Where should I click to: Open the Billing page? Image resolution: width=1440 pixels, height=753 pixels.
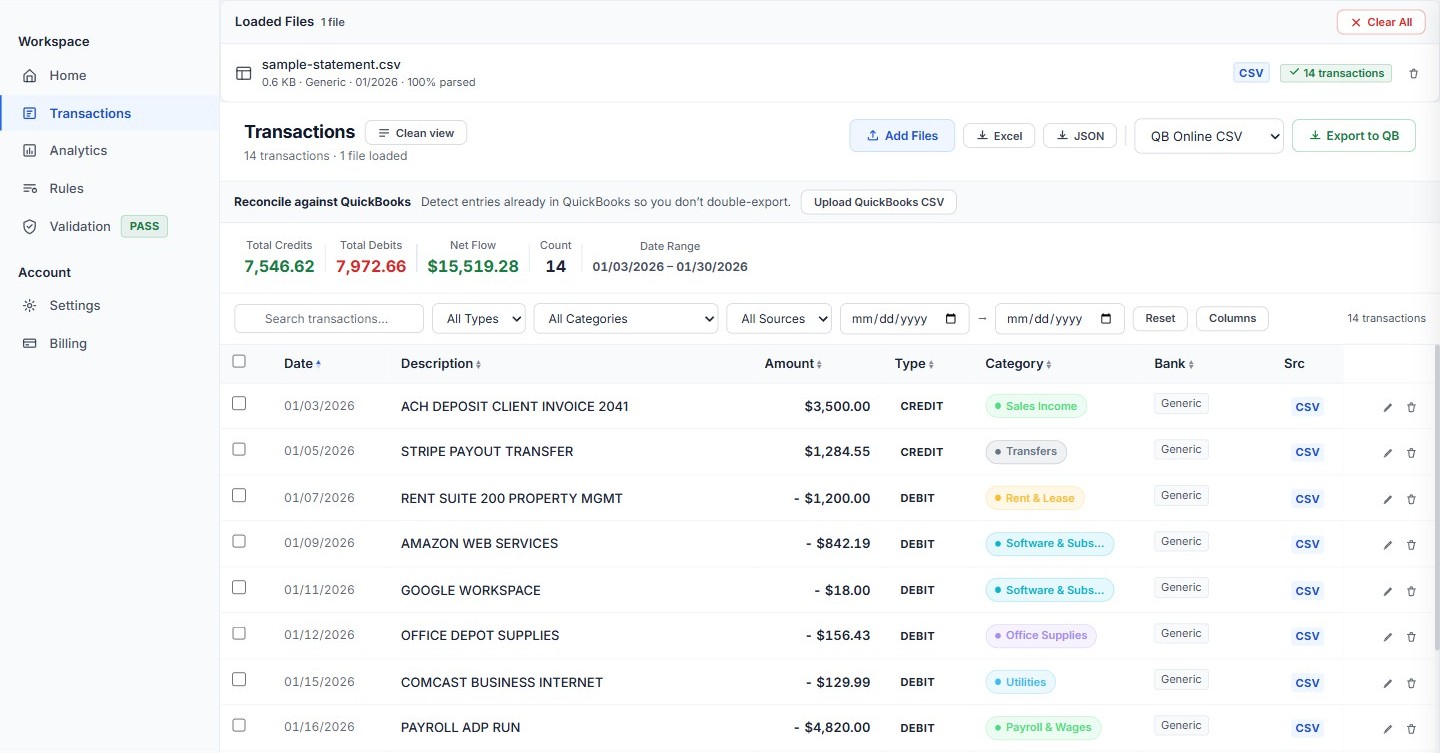pos(110,343)
